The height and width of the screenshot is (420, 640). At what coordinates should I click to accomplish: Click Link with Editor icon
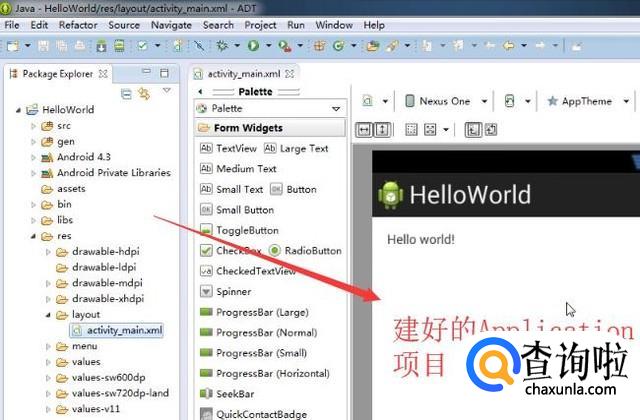coord(144,94)
